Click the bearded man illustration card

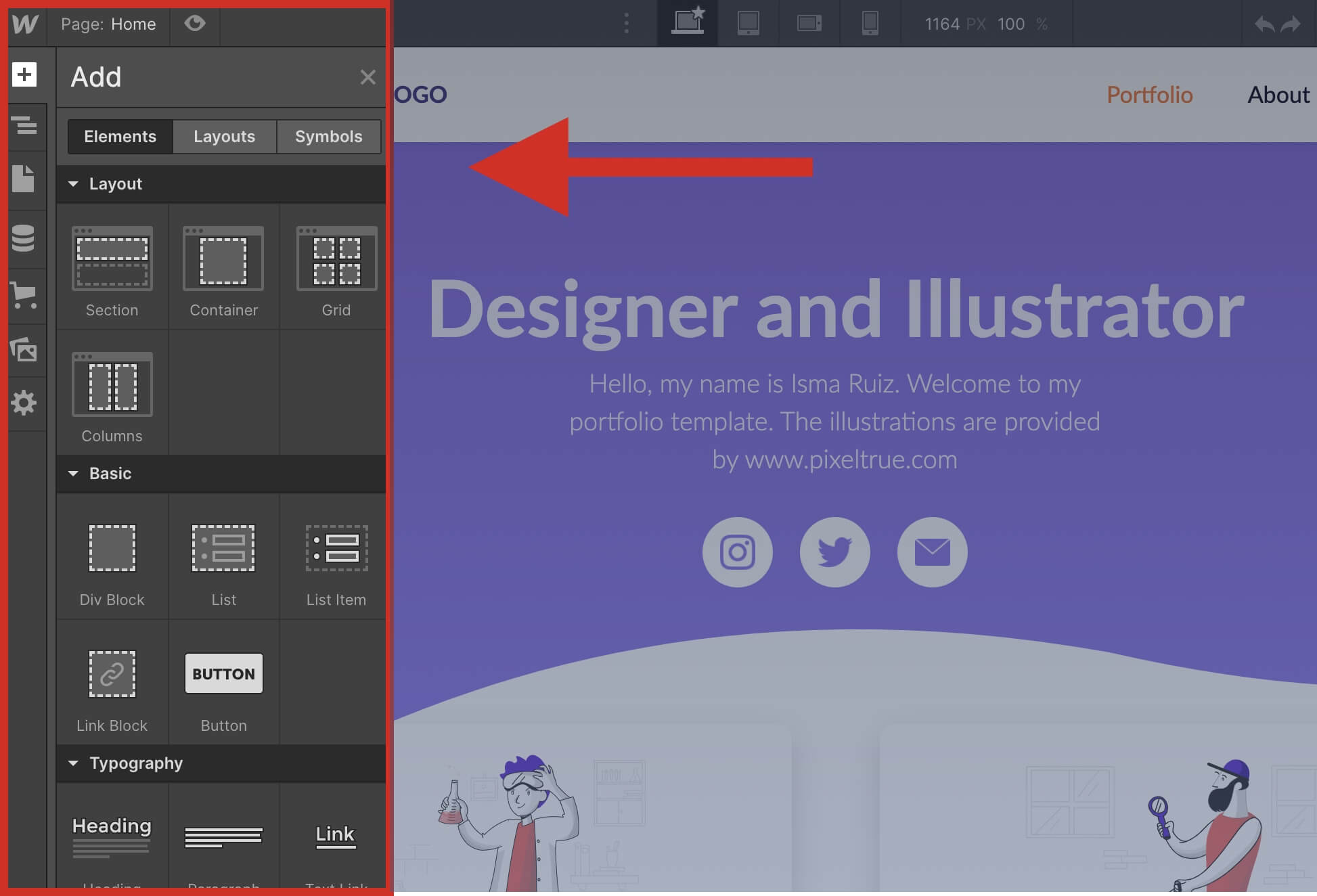tap(1098, 809)
